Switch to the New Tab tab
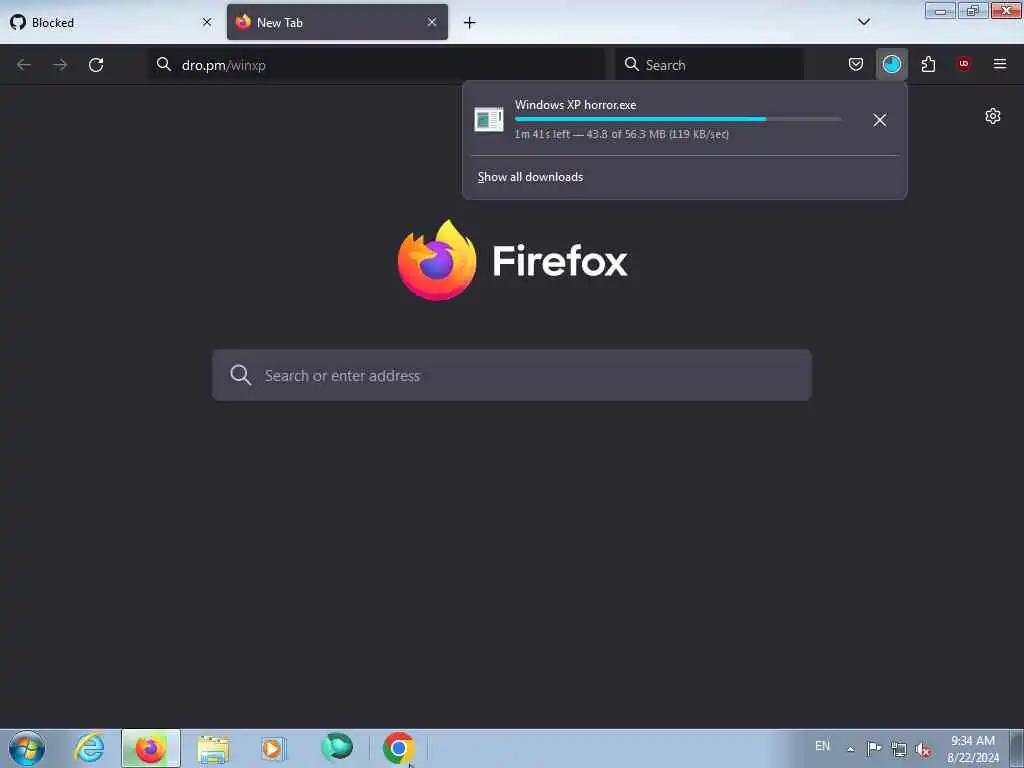 click(x=337, y=22)
